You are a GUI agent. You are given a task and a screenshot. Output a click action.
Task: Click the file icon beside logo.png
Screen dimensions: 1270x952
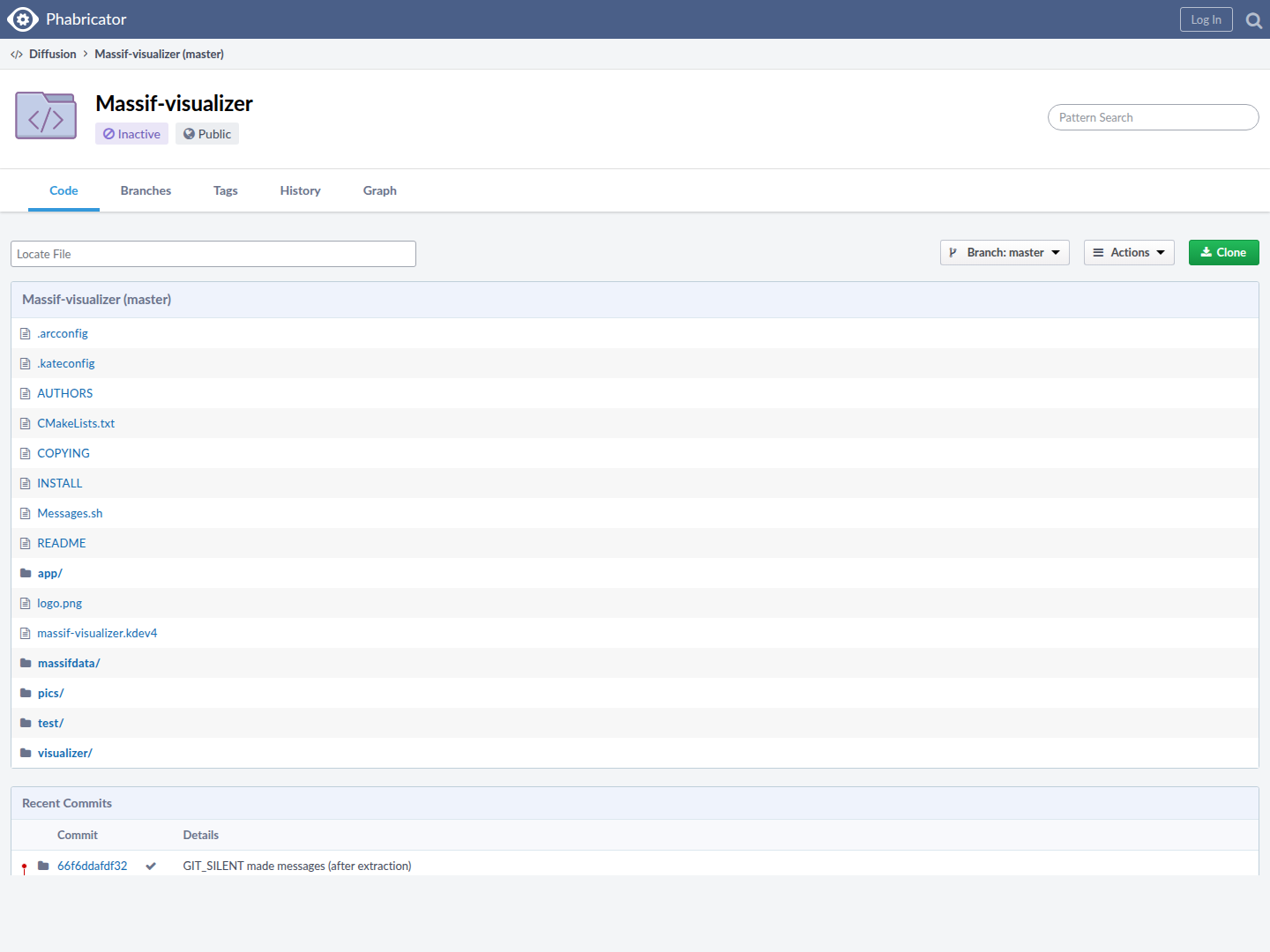point(26,604)
